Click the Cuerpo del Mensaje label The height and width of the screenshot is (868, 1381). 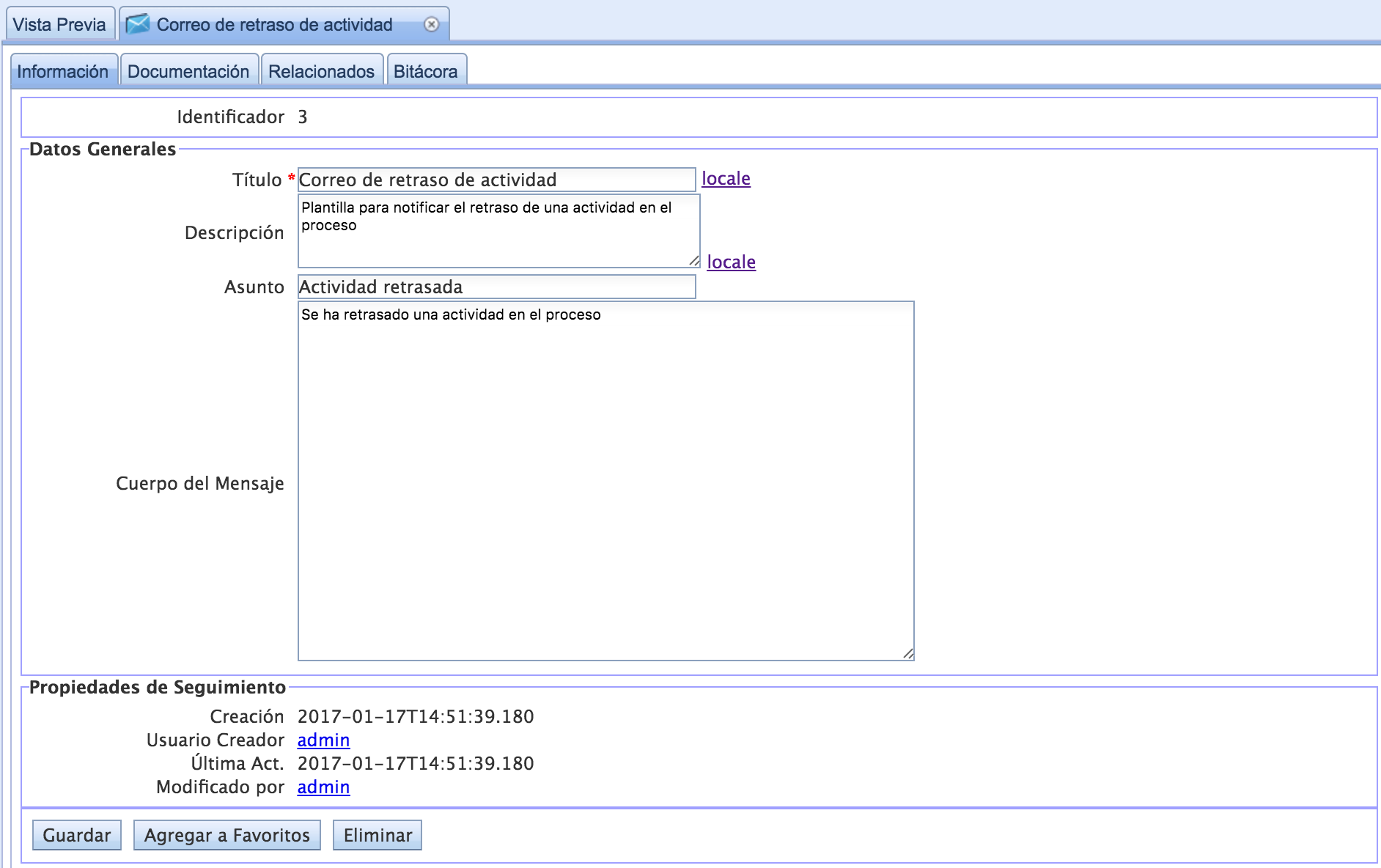(200, 483)
